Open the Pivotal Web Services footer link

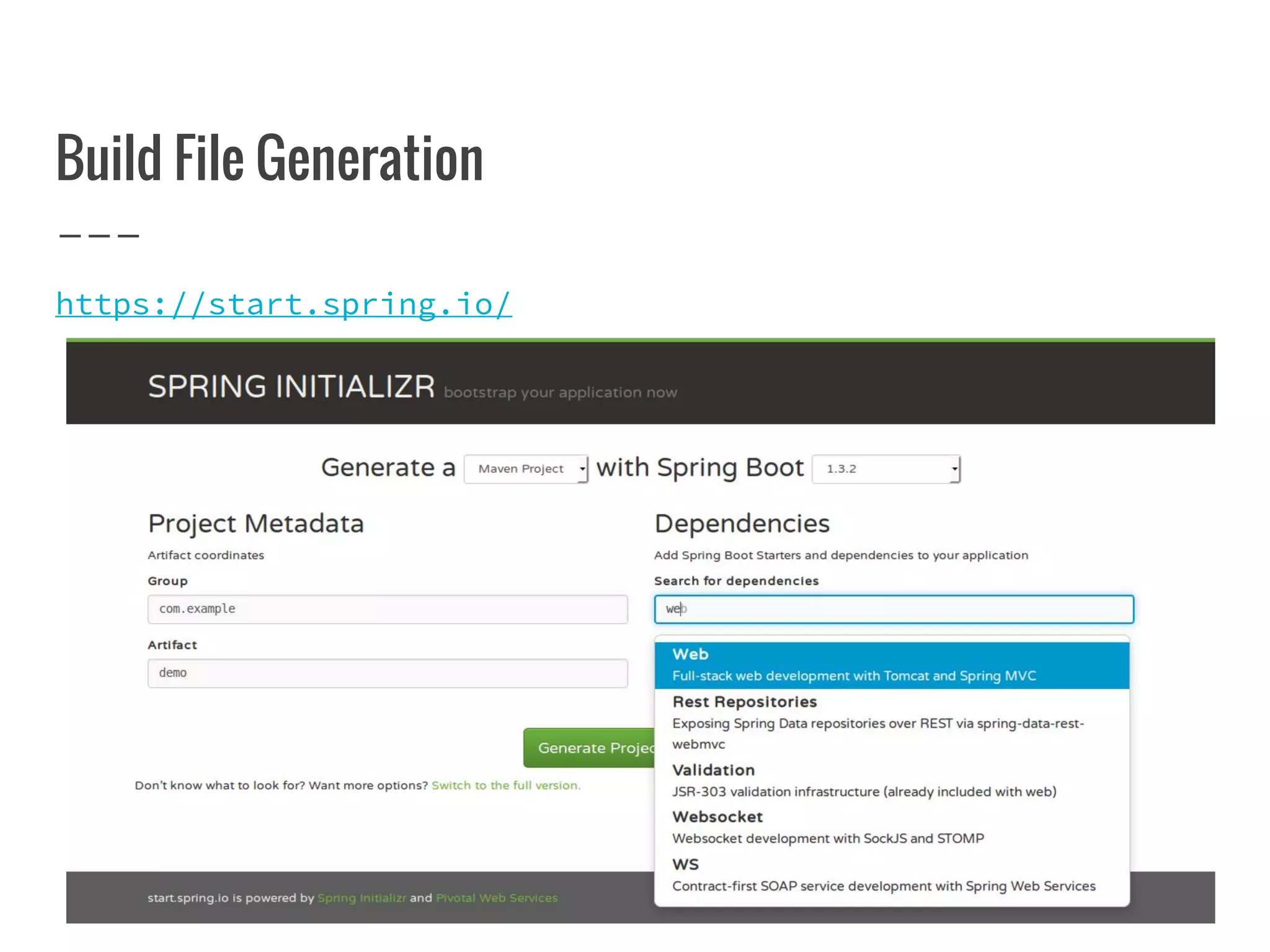(x=496, y=898)
